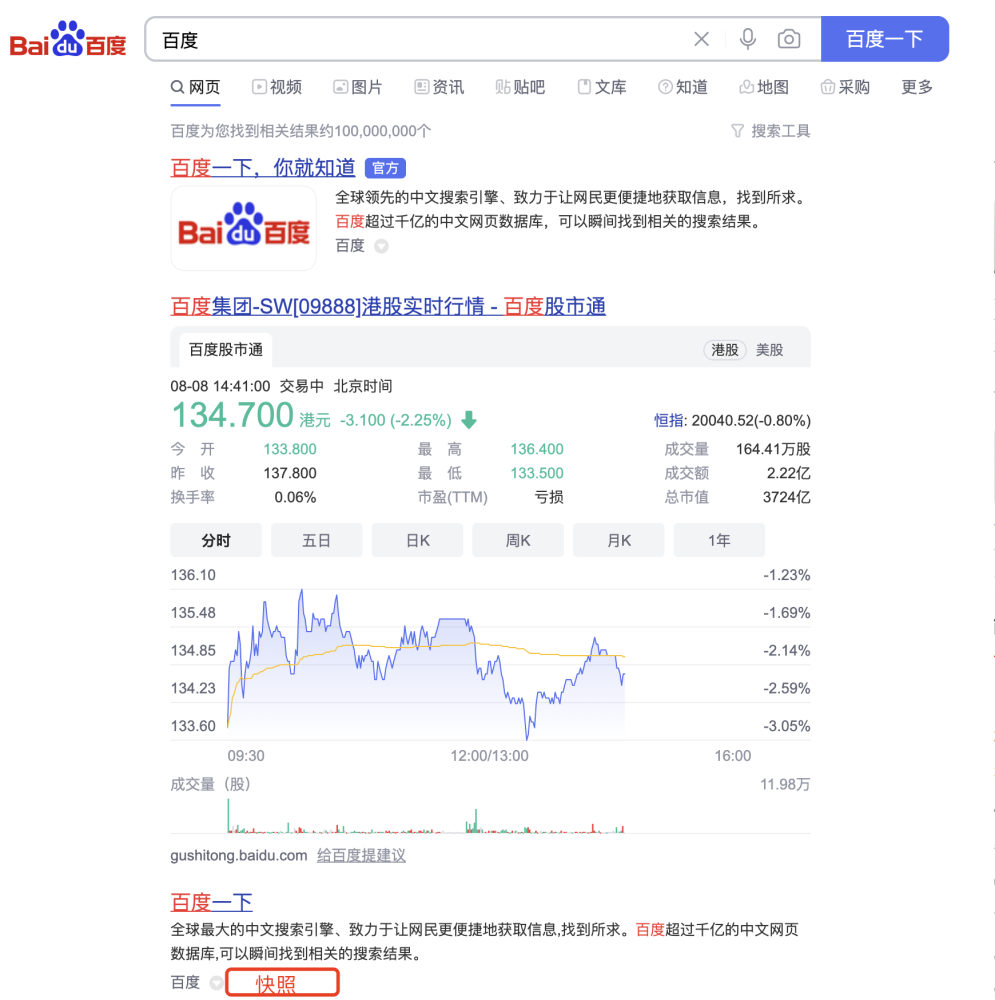Screen dimensions: 995x1000
Task: Open 搜索工具 with the filter icon
Action: click(771, 131)
